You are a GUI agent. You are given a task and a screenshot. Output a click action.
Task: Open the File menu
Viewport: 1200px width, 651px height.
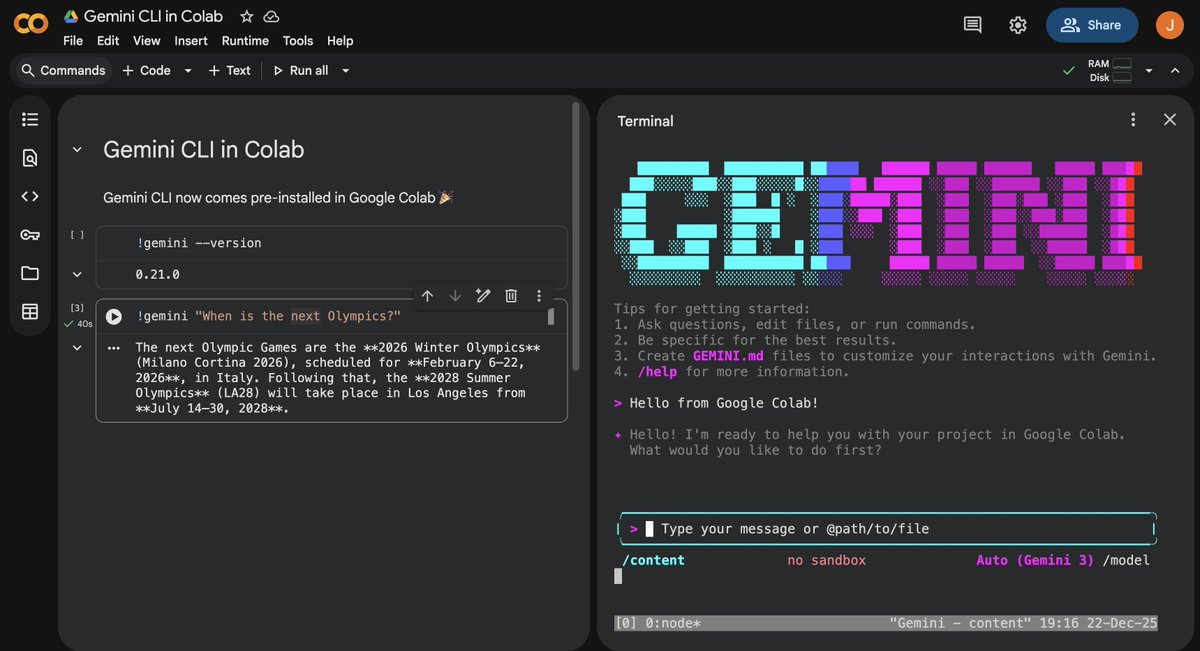73,41
